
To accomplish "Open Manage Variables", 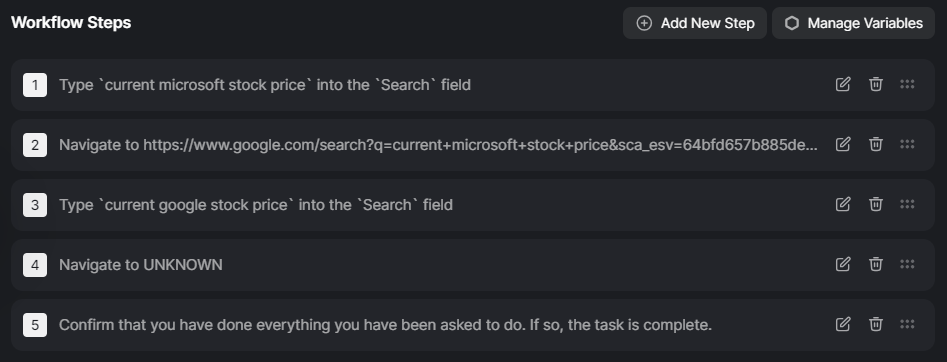I will pyautogui.click(x=853, y=23).
